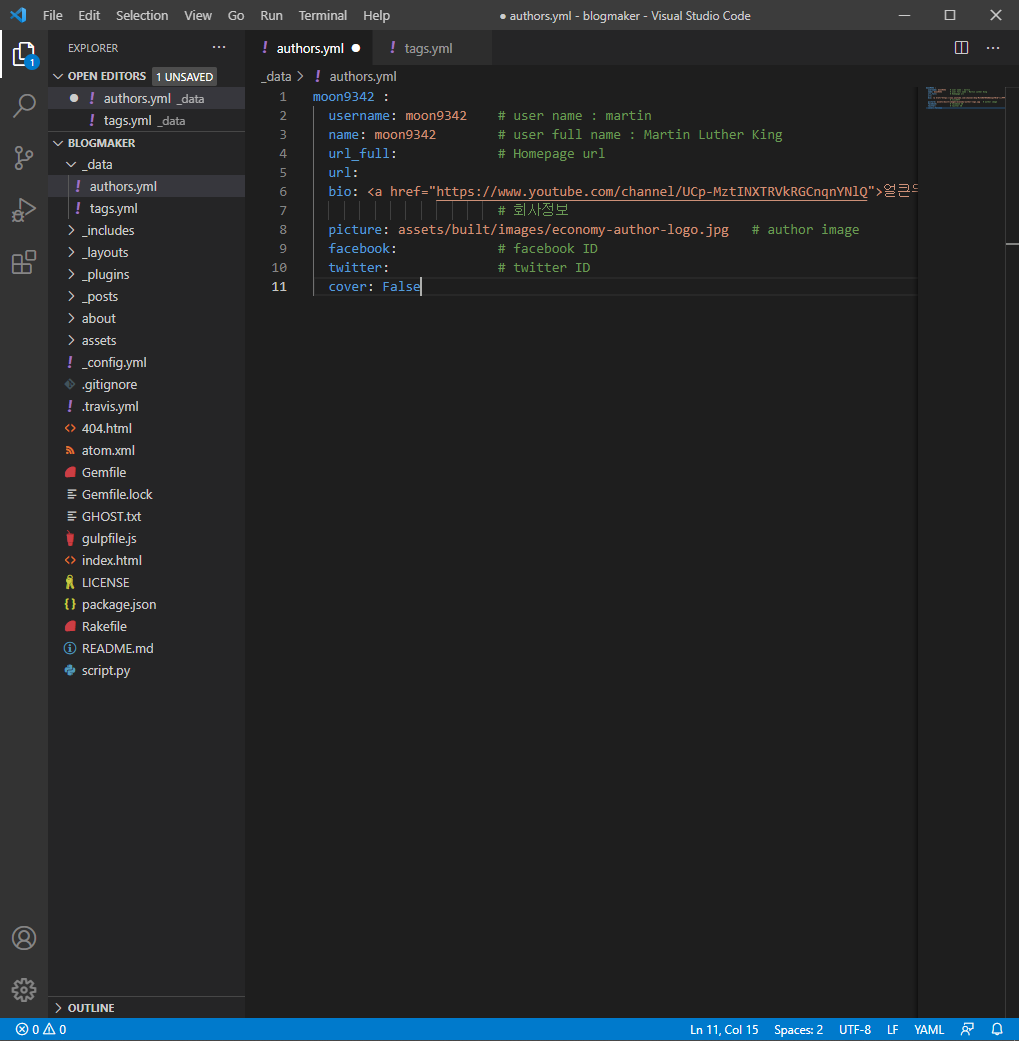Open the Search view icon
The width and height of the screenshot is (1019, 1041).
24,106
